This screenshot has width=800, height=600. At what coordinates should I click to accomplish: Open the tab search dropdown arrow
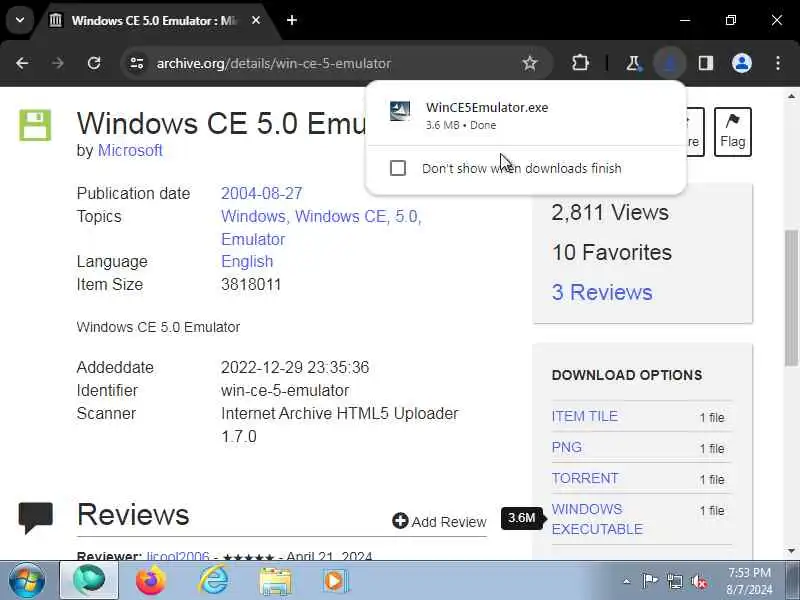point(20,20)
